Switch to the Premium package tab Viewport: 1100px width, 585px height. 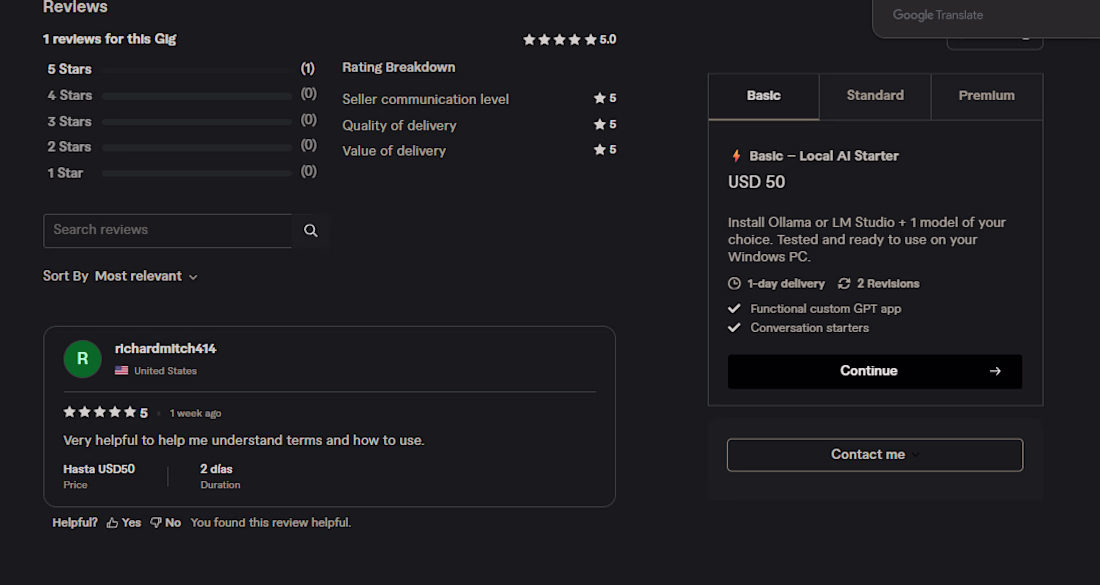pyautogui.click(x=986, y=96)
